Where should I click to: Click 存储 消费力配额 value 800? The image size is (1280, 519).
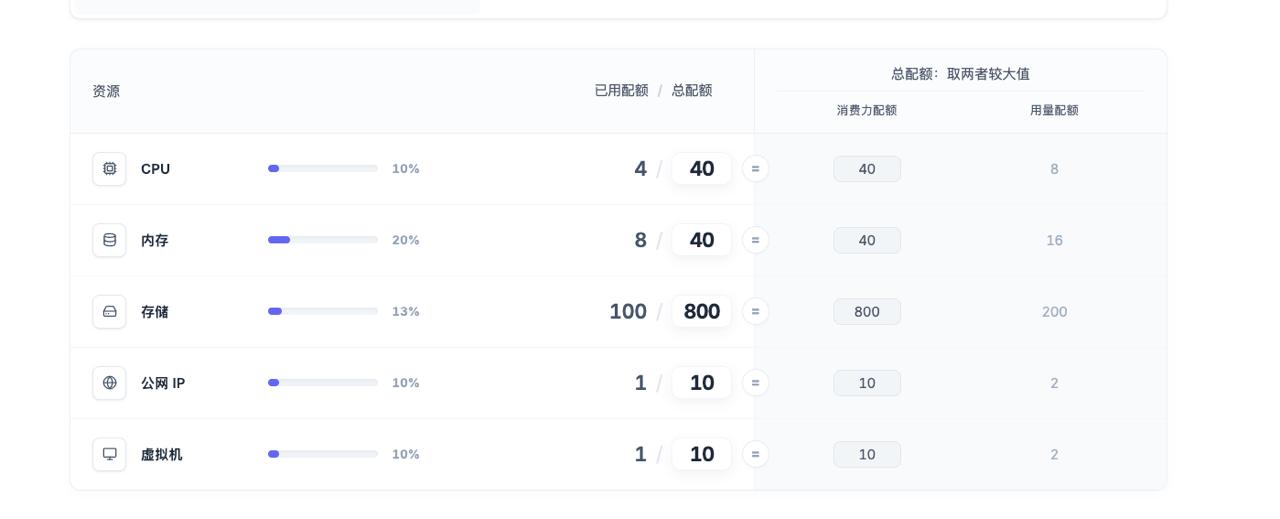(x=867, y=312)
